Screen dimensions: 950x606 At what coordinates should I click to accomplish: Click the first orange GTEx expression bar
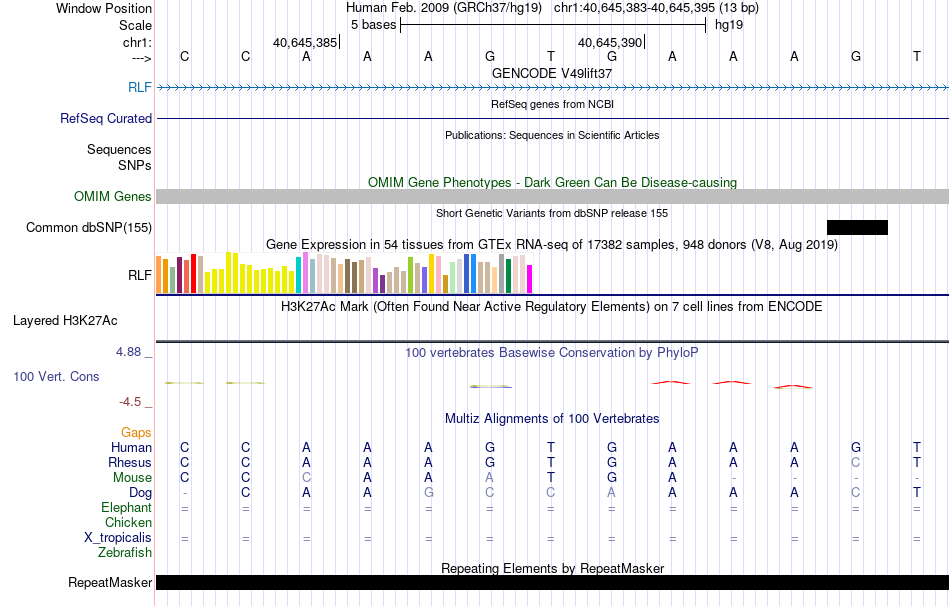pyautogui.click(x=159, y=275)
